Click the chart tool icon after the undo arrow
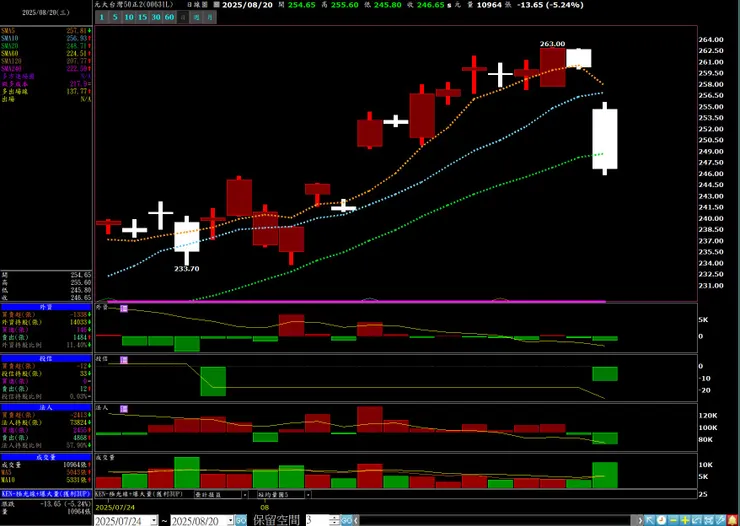 (x=708, y=520)
